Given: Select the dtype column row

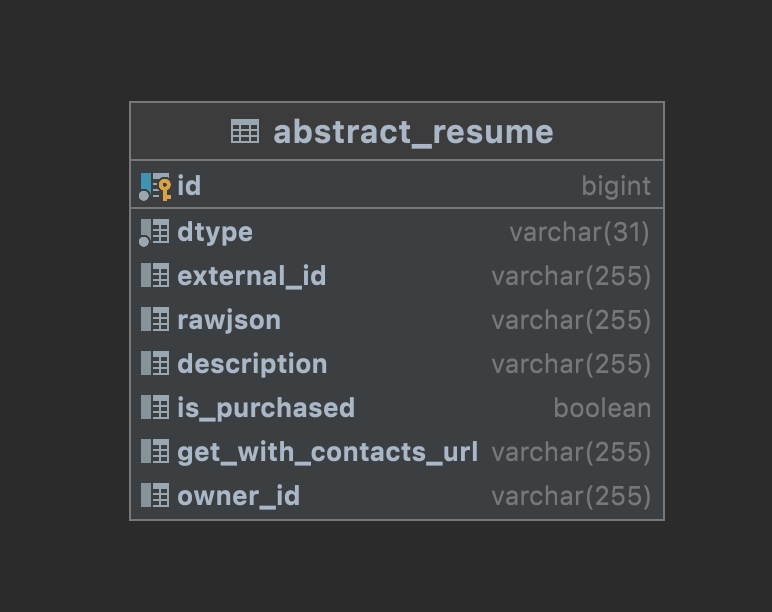Looking at the screenshot, I should point(397,232).
